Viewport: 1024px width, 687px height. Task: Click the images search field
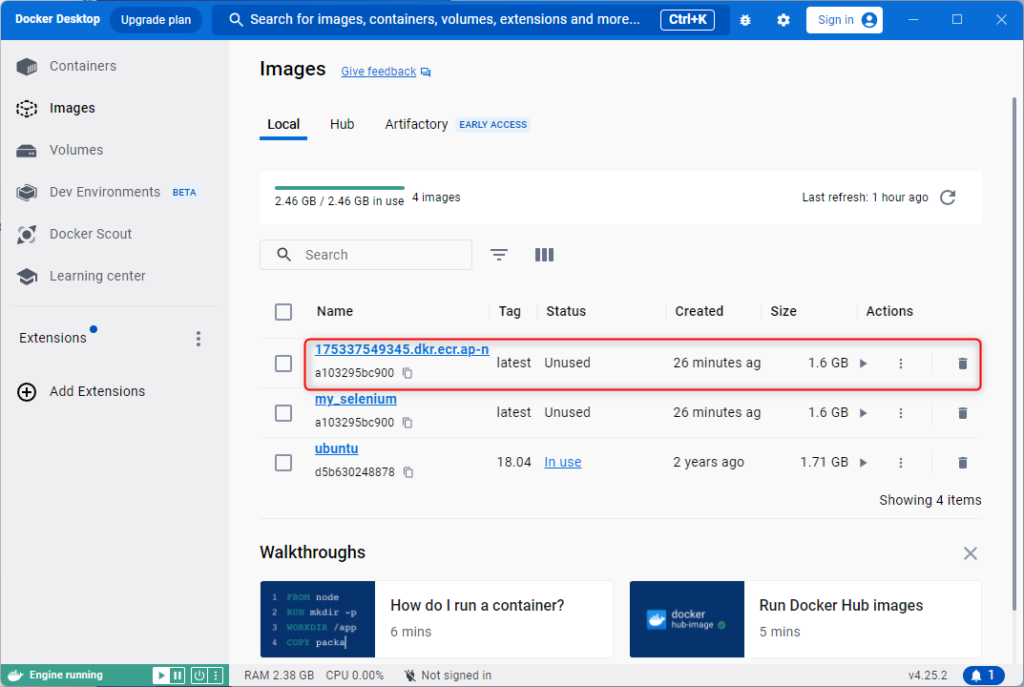pyautogui.click(x=366, y=255)
